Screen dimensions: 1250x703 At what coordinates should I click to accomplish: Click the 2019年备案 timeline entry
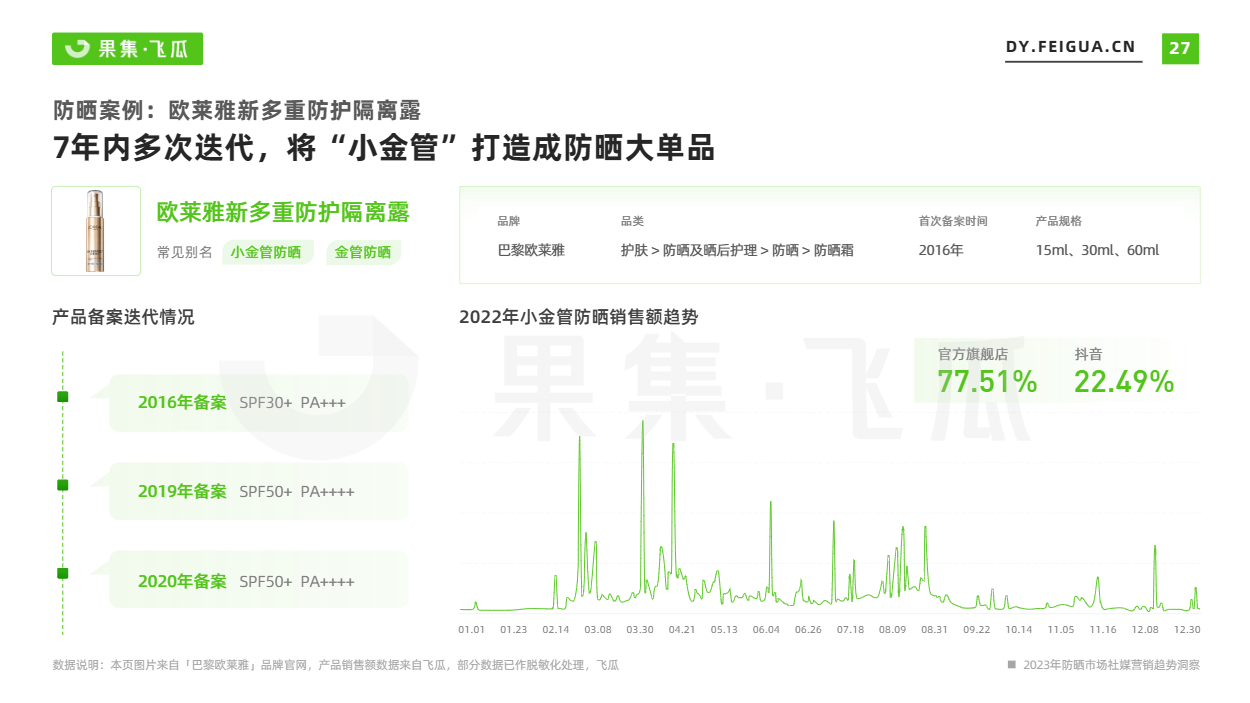[259, 491]
